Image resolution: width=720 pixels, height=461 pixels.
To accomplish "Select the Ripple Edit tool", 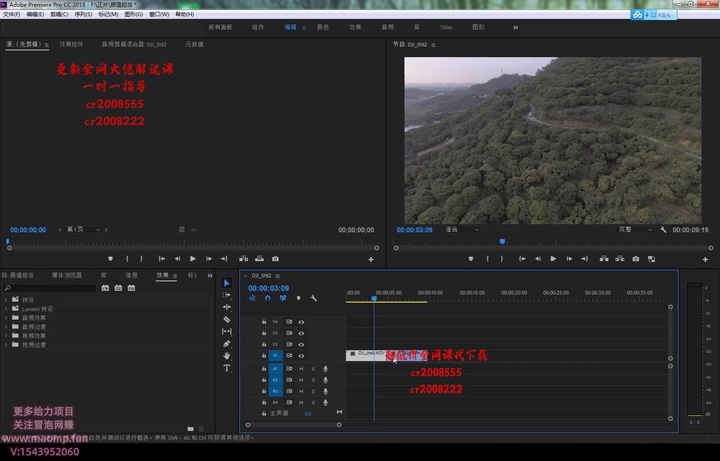I will pyautogui.click(x=227, y=307).
